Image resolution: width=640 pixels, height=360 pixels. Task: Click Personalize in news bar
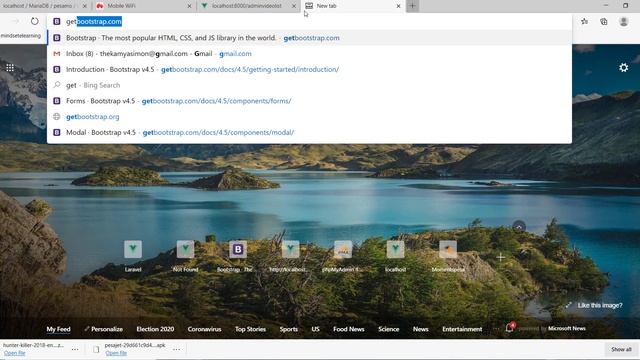[103, 329]
